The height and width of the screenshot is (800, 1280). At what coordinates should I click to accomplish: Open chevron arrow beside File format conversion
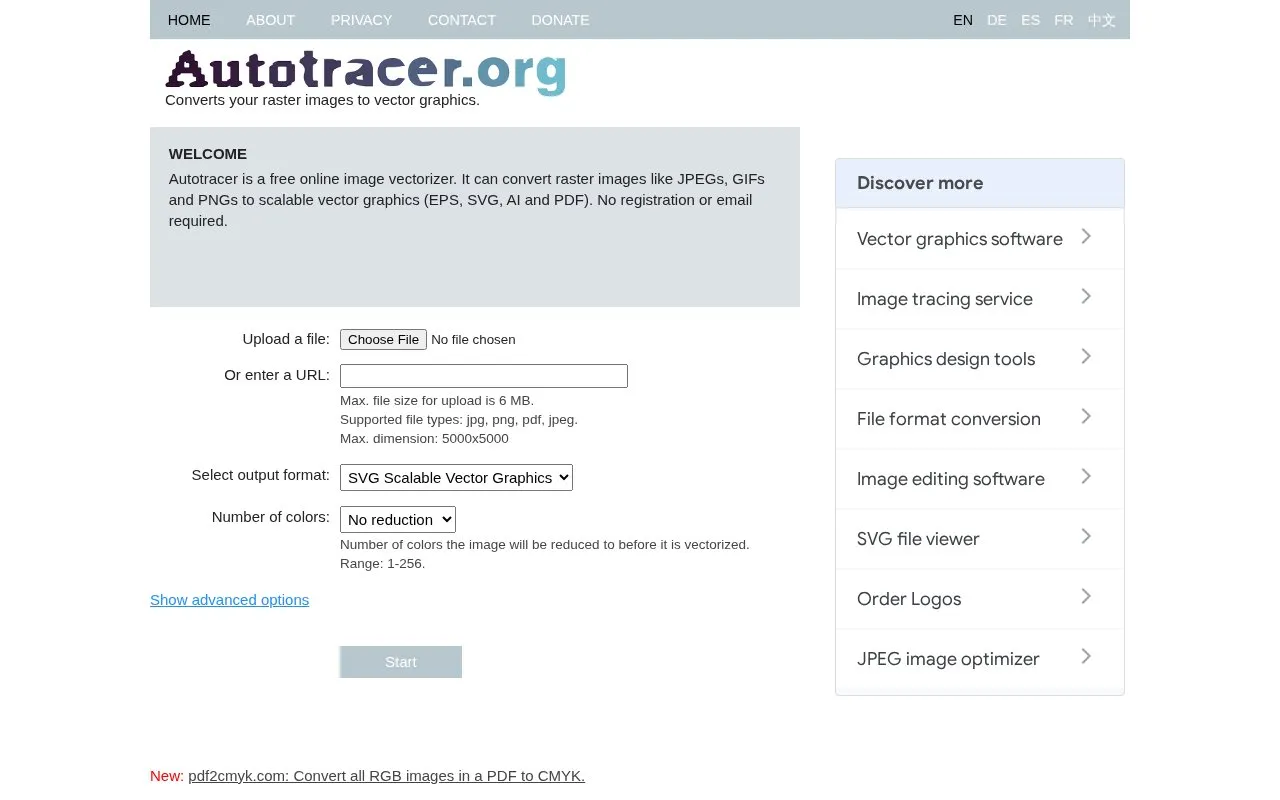pyautogui.click(x=1086, y=417)
